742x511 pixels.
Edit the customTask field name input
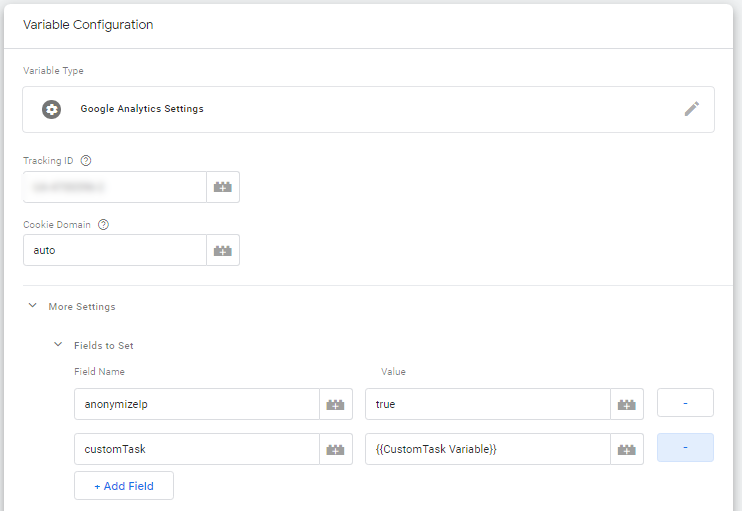pos(197,449)
